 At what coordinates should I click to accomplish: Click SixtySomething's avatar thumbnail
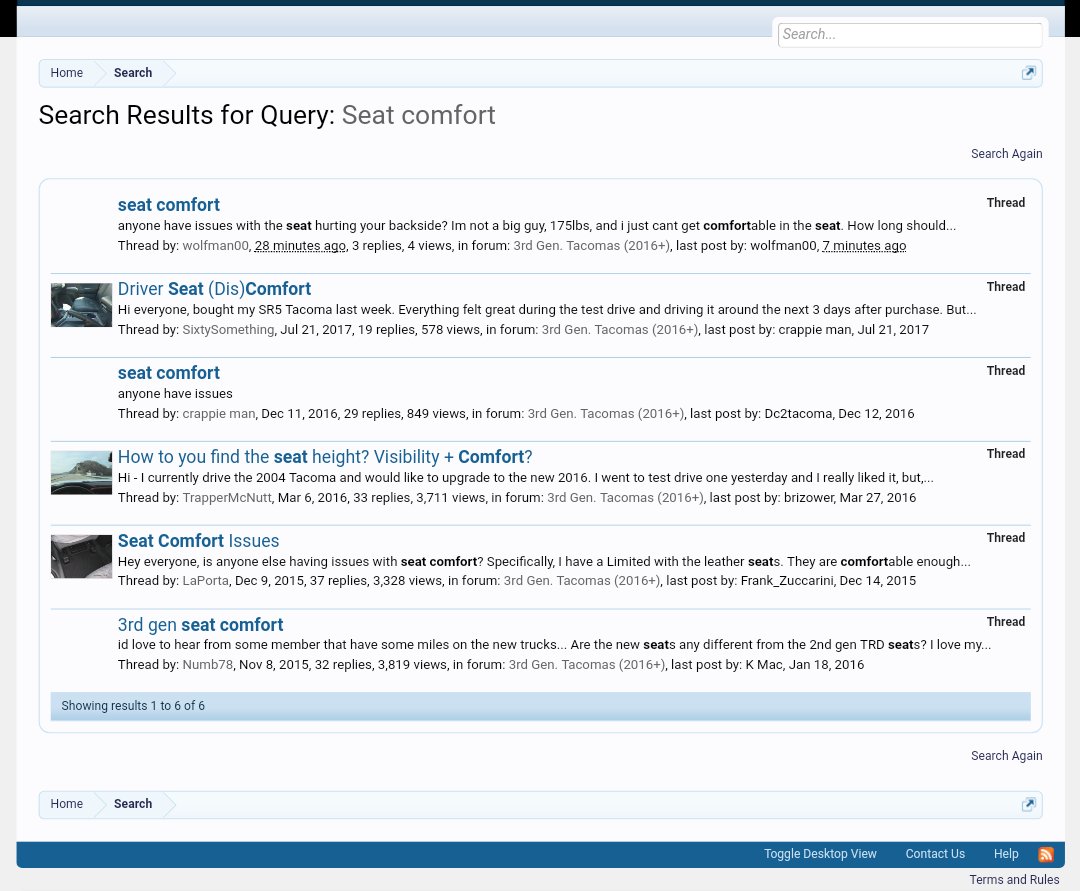81,305
